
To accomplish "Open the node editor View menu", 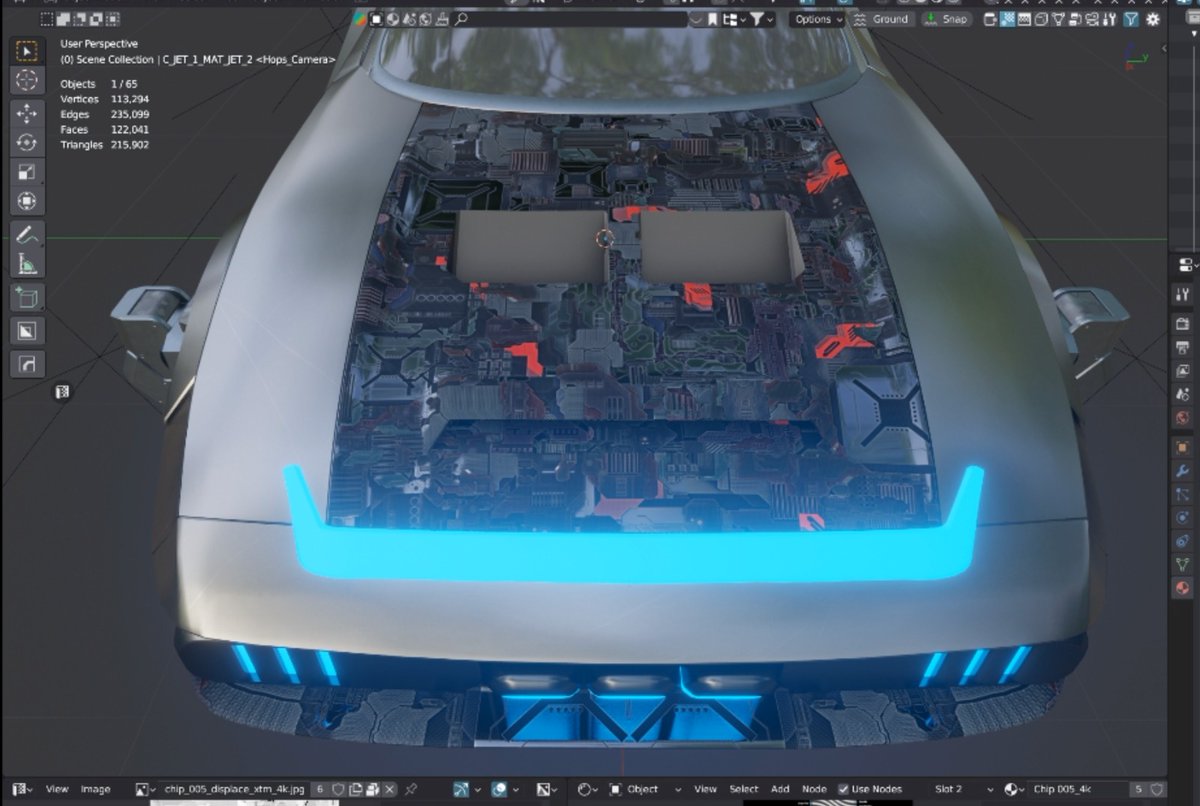I will tap(705, 789).
